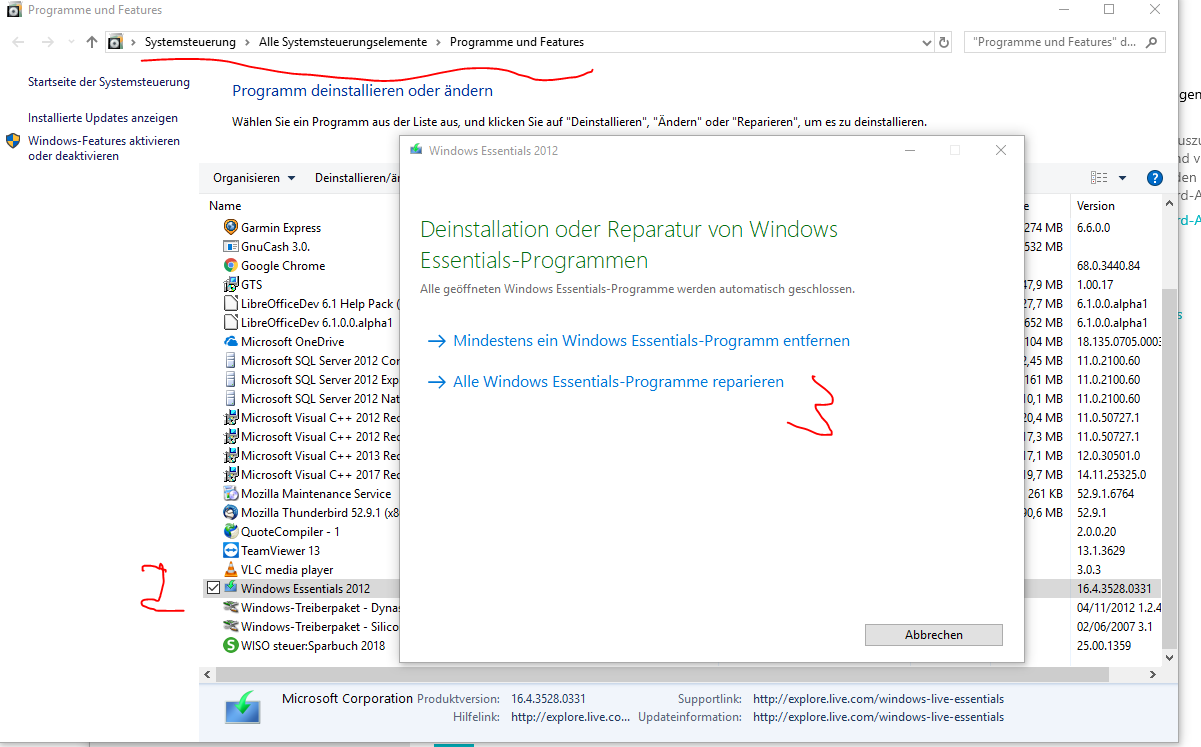Open Installierte Updates anzeigen link

click(103, 118)
